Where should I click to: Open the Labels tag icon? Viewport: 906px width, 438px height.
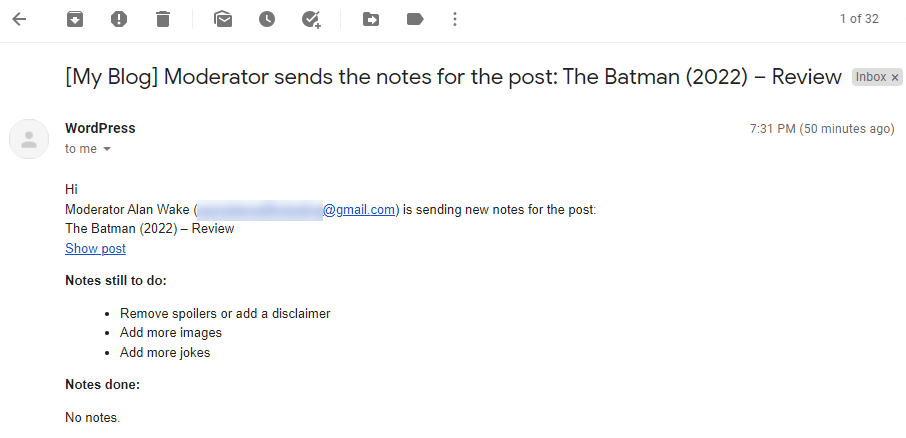pos(415,19)
